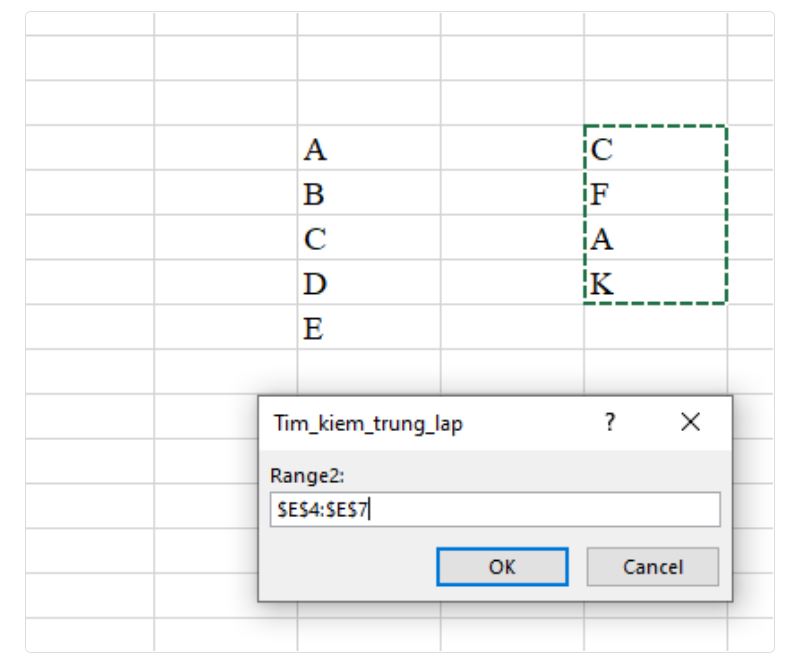Image resolution: width=788 pixels, height=661 pixels.
Task: Select cell containing D
Action: point(368,283)
